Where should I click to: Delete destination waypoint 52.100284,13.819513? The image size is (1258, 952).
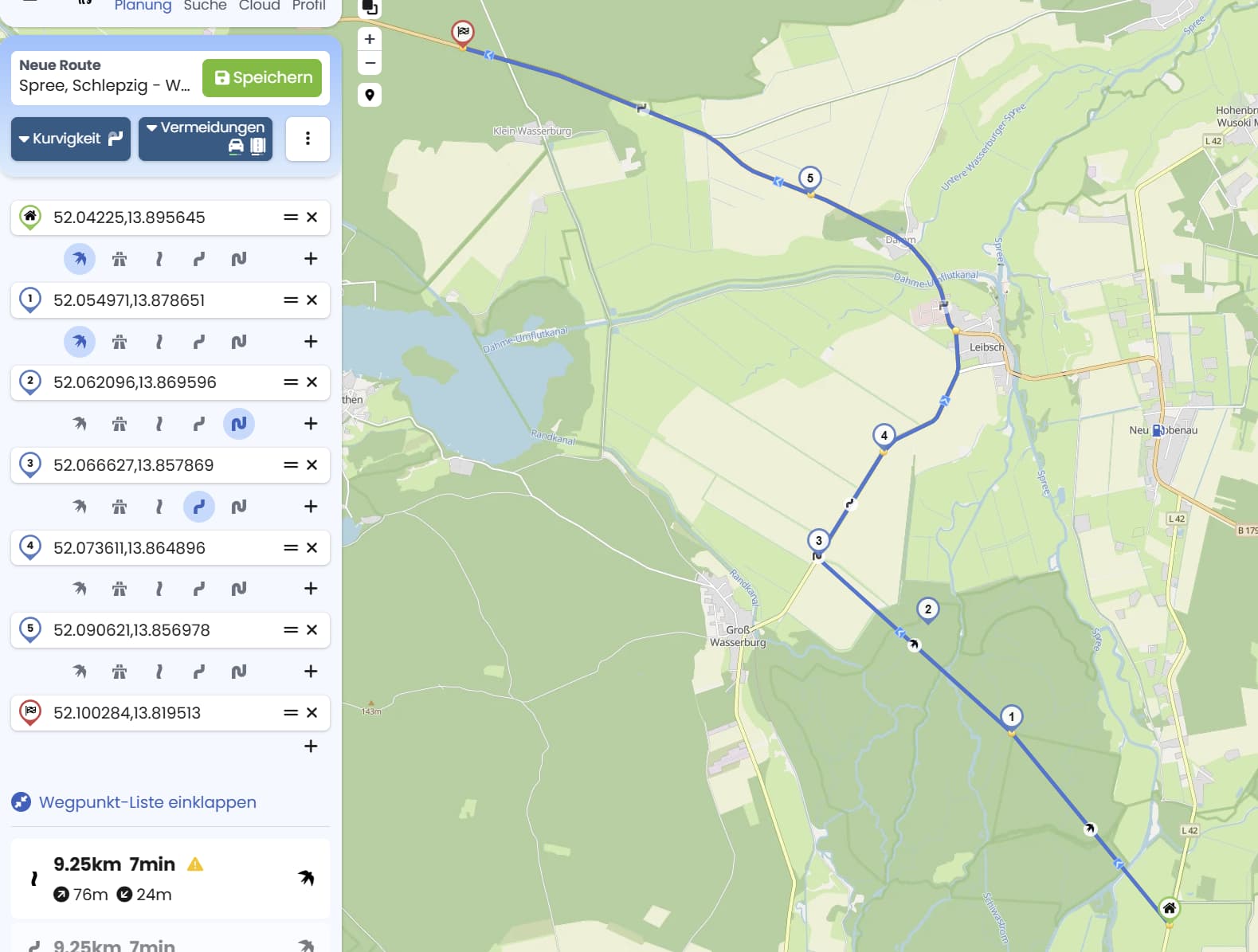pos(312,713)
